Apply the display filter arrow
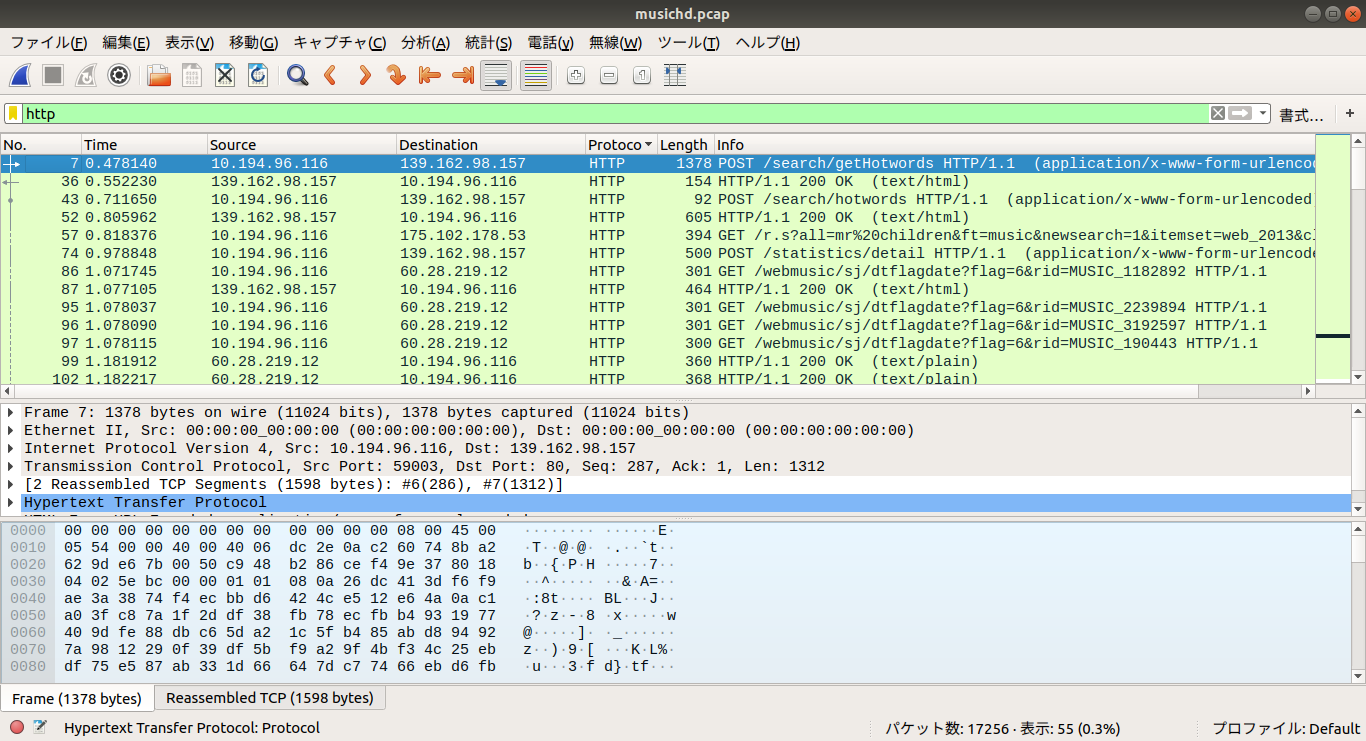 1240,114
